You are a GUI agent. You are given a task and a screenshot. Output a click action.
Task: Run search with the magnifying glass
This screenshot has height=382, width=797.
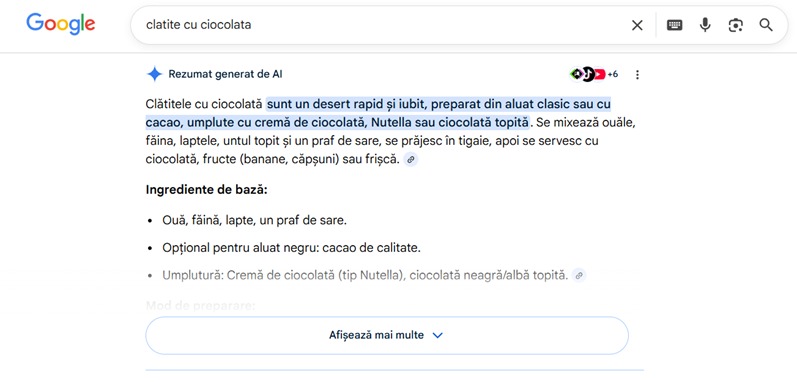click(766, 25)
